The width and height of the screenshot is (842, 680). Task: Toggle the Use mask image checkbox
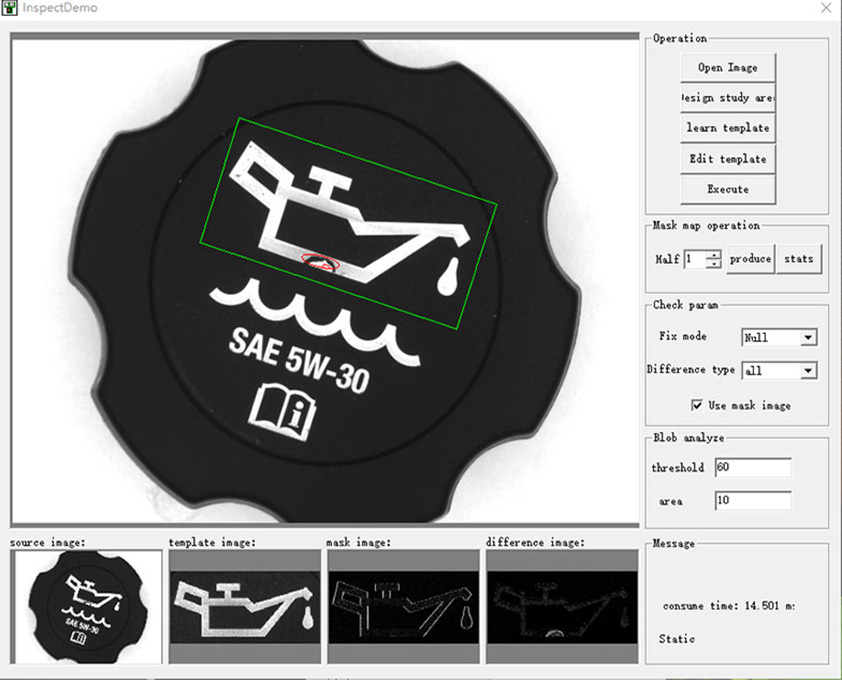pyautogui.click(x=697, y=405)
